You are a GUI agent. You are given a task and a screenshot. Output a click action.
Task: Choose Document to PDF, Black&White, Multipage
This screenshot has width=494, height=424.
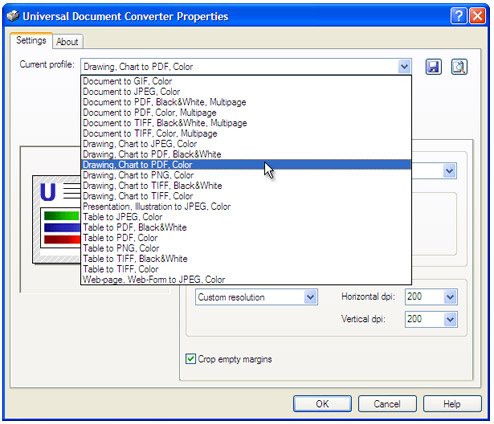pyautogui.click(x=246, y=102)
